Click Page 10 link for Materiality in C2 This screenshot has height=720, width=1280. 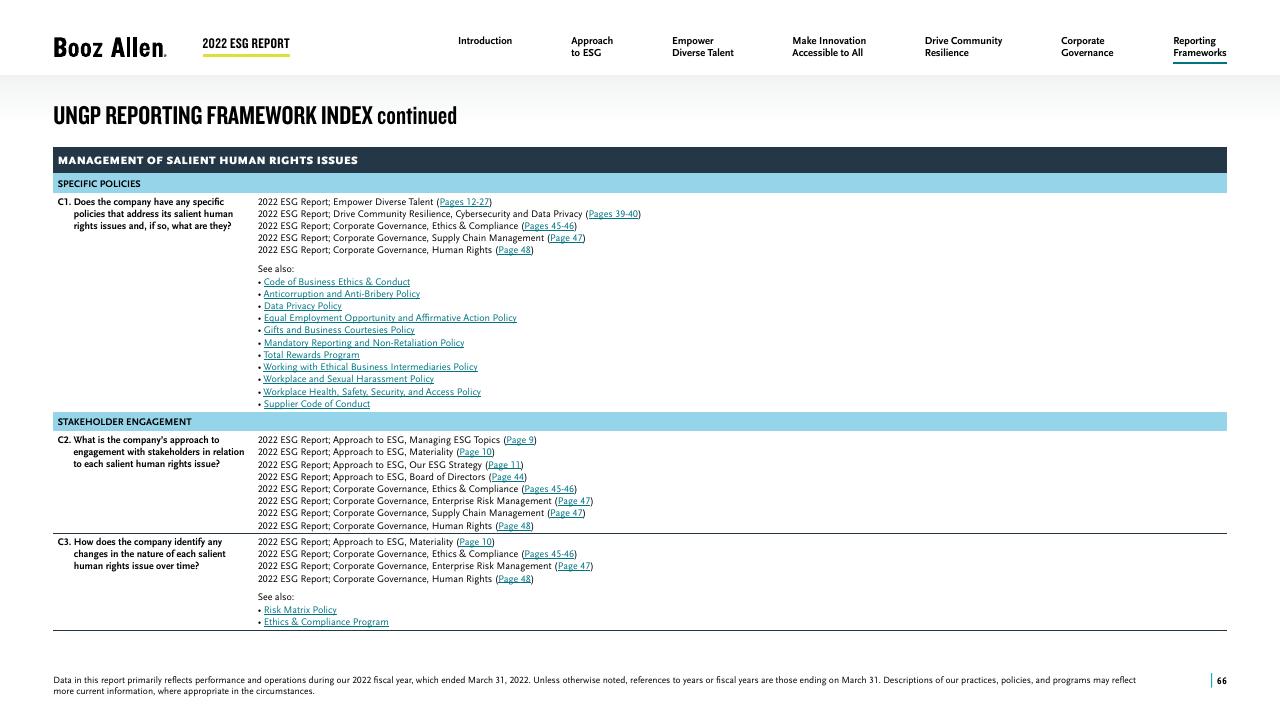(475, 452)
